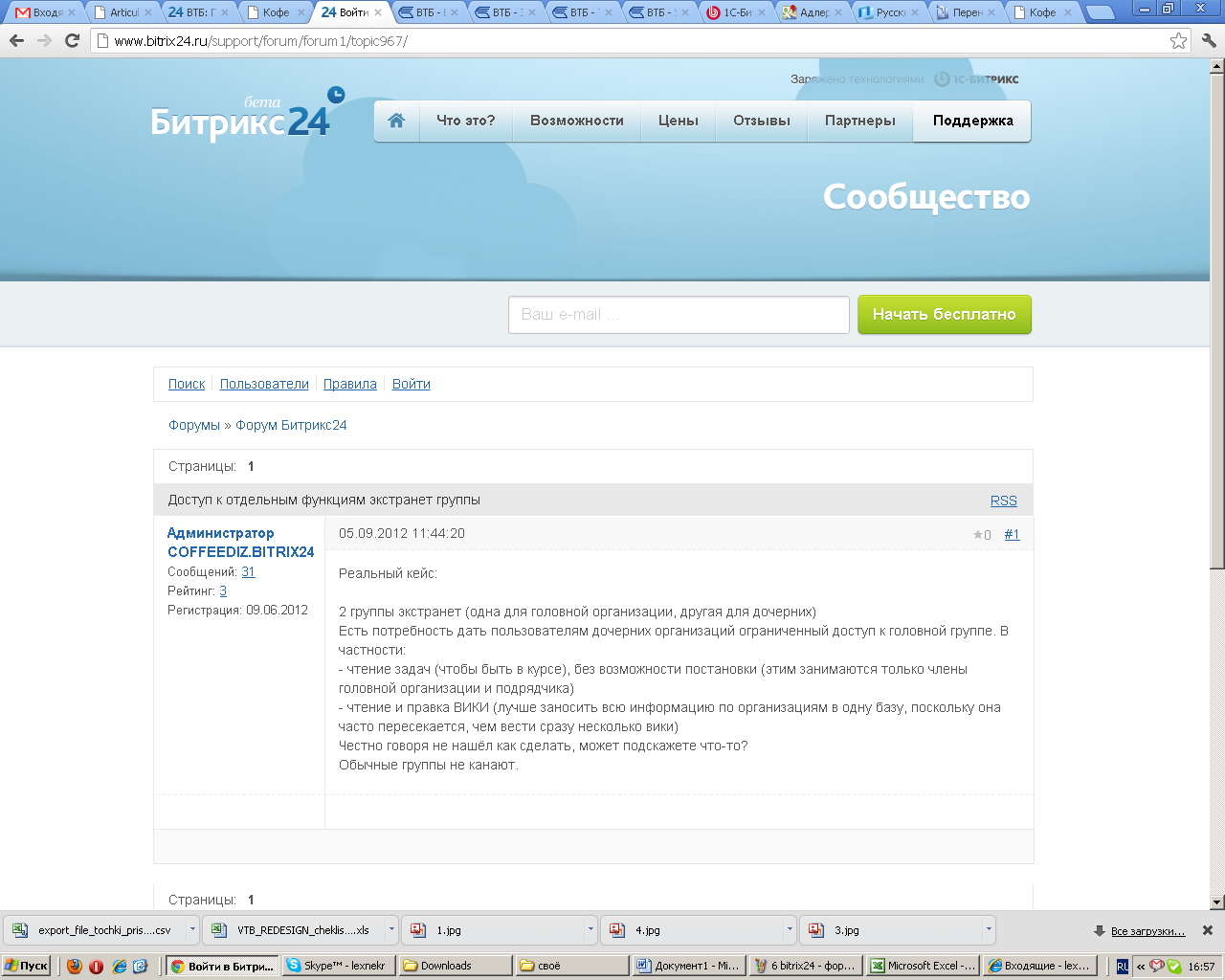
Task: Open downloaded file 3.jpg
Action: coord(891,930)
